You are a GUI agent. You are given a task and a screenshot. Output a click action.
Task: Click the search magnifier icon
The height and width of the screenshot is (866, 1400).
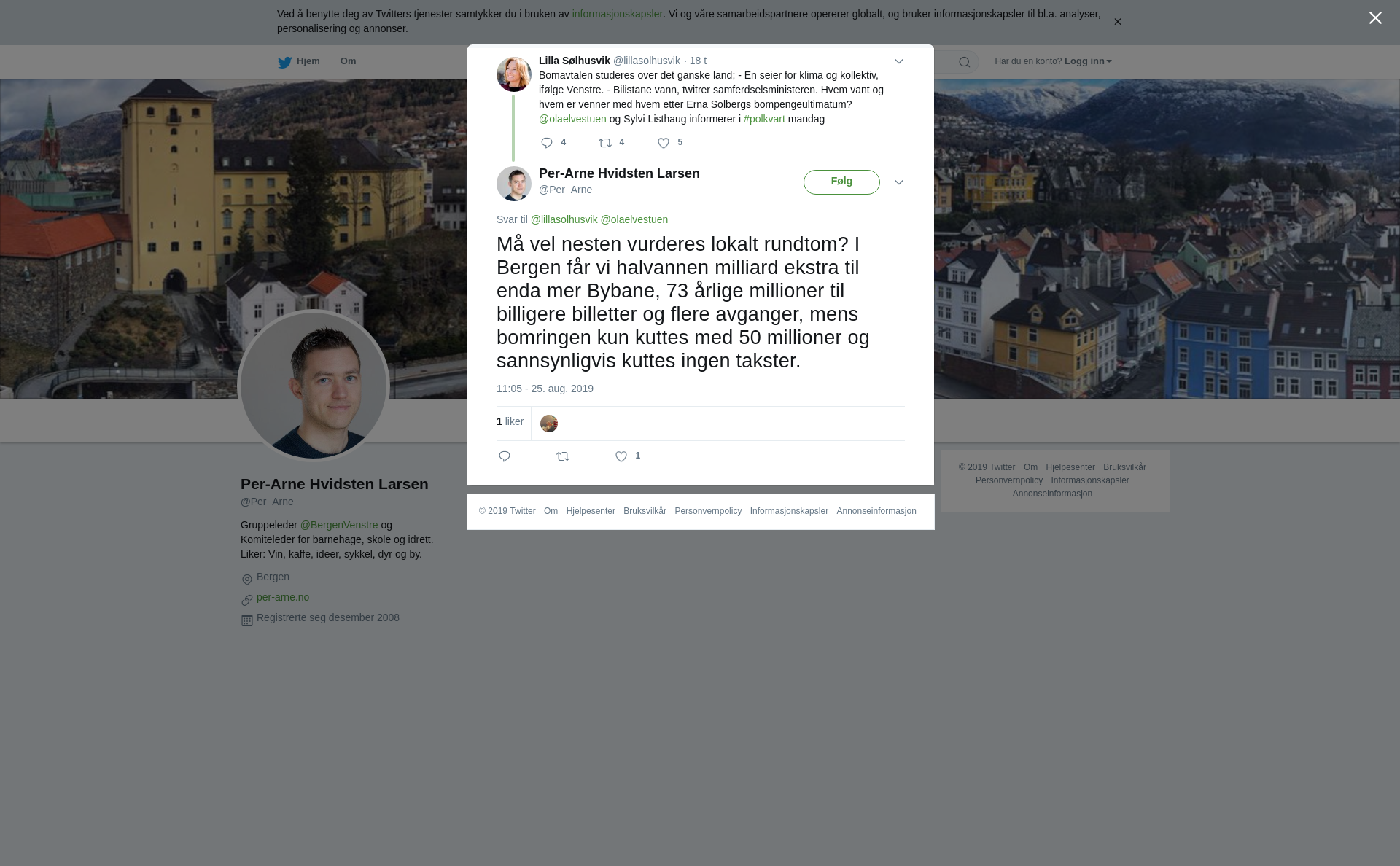pyautogui.click(x=965, y=62)
